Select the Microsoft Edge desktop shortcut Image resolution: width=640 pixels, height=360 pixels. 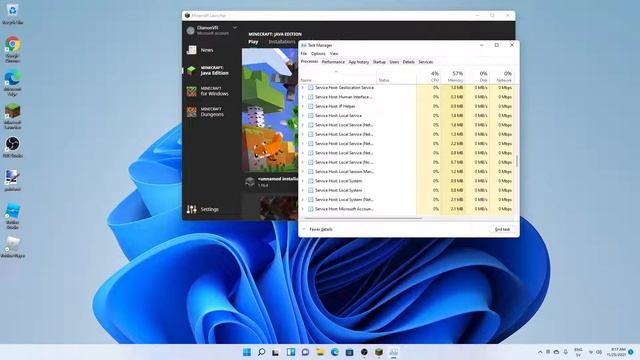13,83
